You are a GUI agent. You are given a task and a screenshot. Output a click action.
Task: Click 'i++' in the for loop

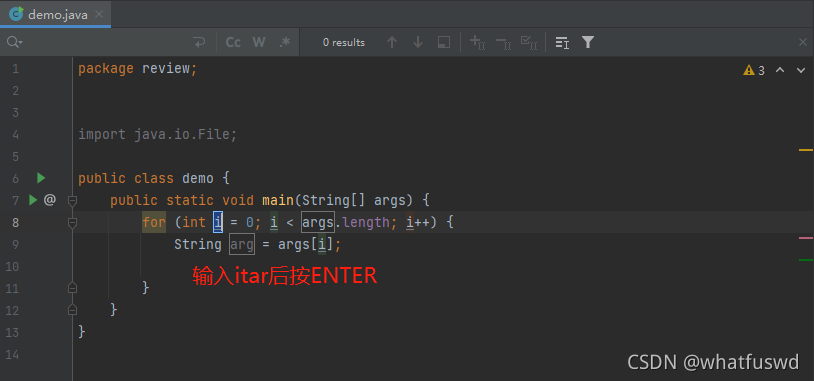[x=417, y=223]
